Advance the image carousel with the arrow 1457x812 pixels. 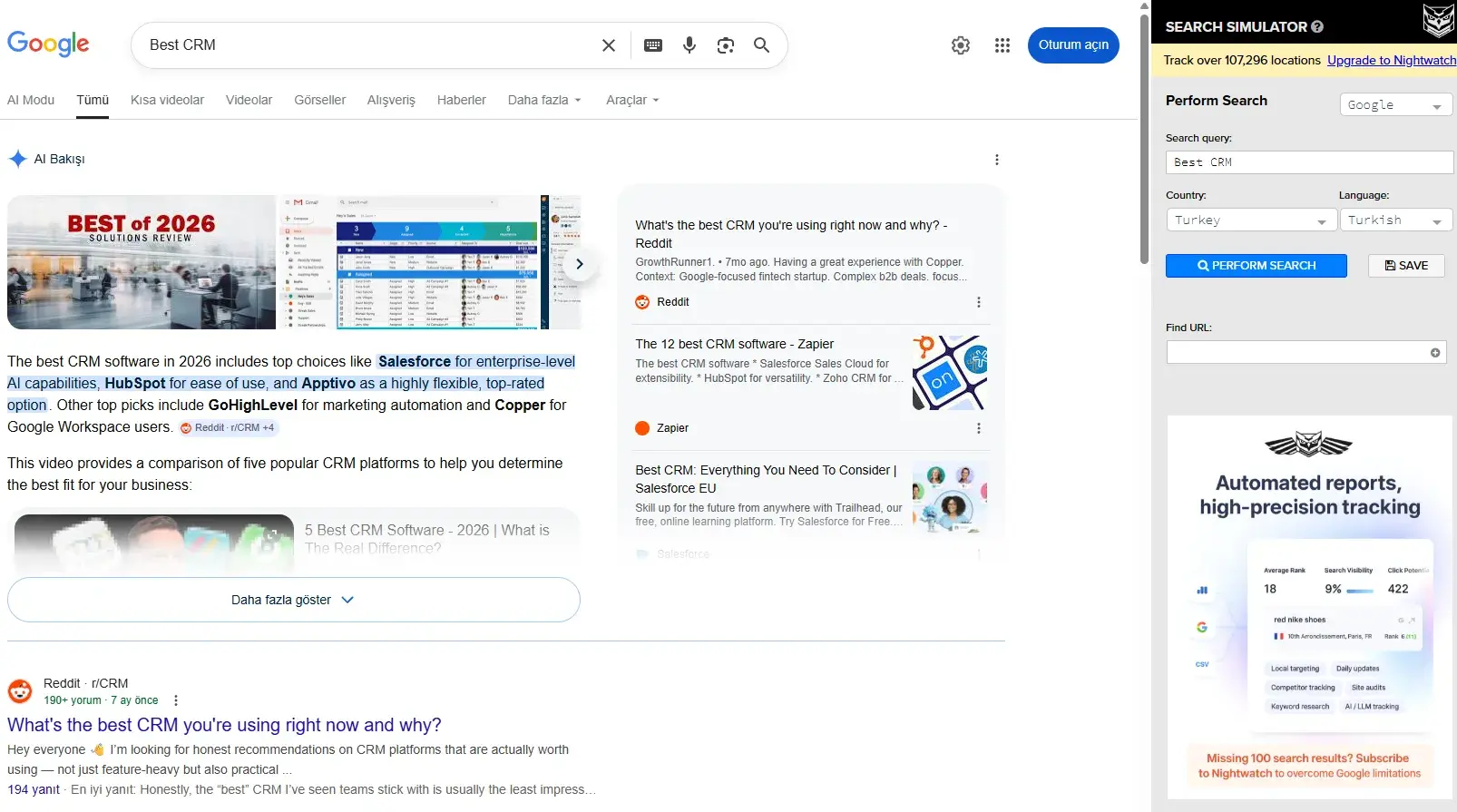click(x=580, y=264)
